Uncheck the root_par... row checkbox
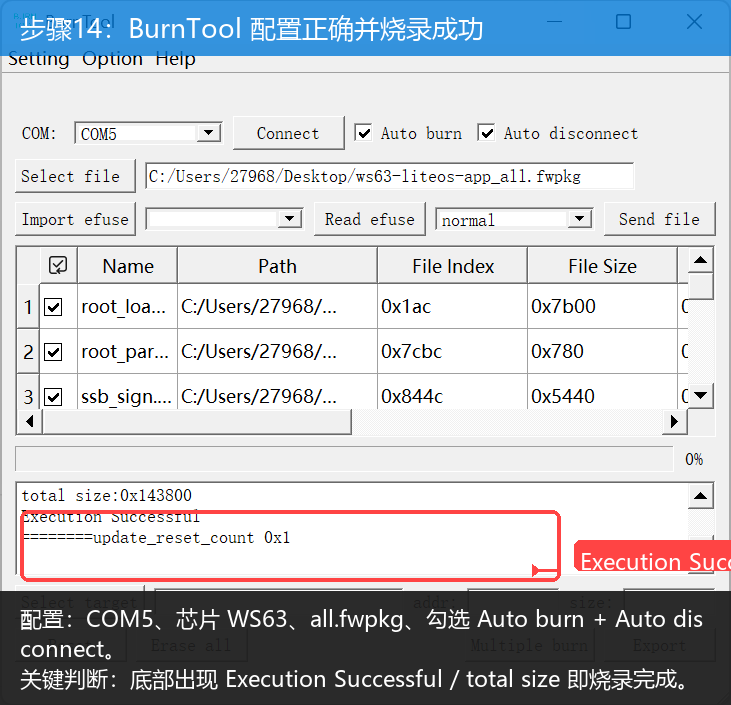731x705 pixels. click(53, 352)
